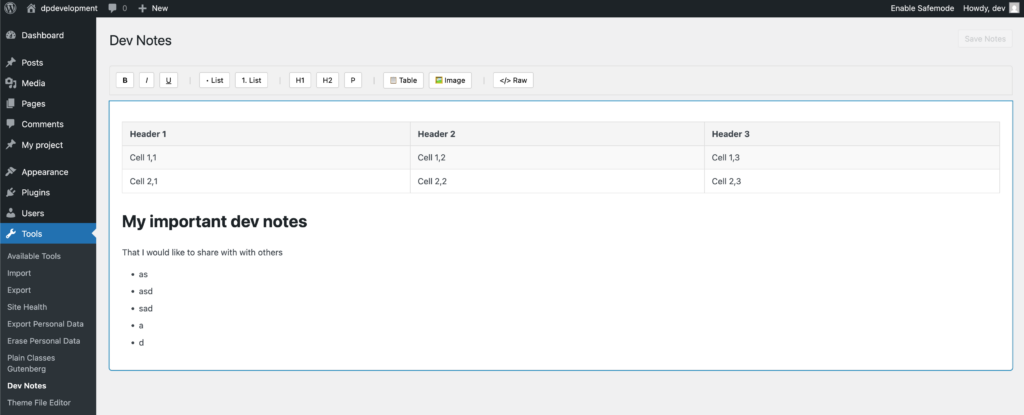Screen dimensions: 1024x415
Task: Open the Appearance menu item
Action: [48, 172]
